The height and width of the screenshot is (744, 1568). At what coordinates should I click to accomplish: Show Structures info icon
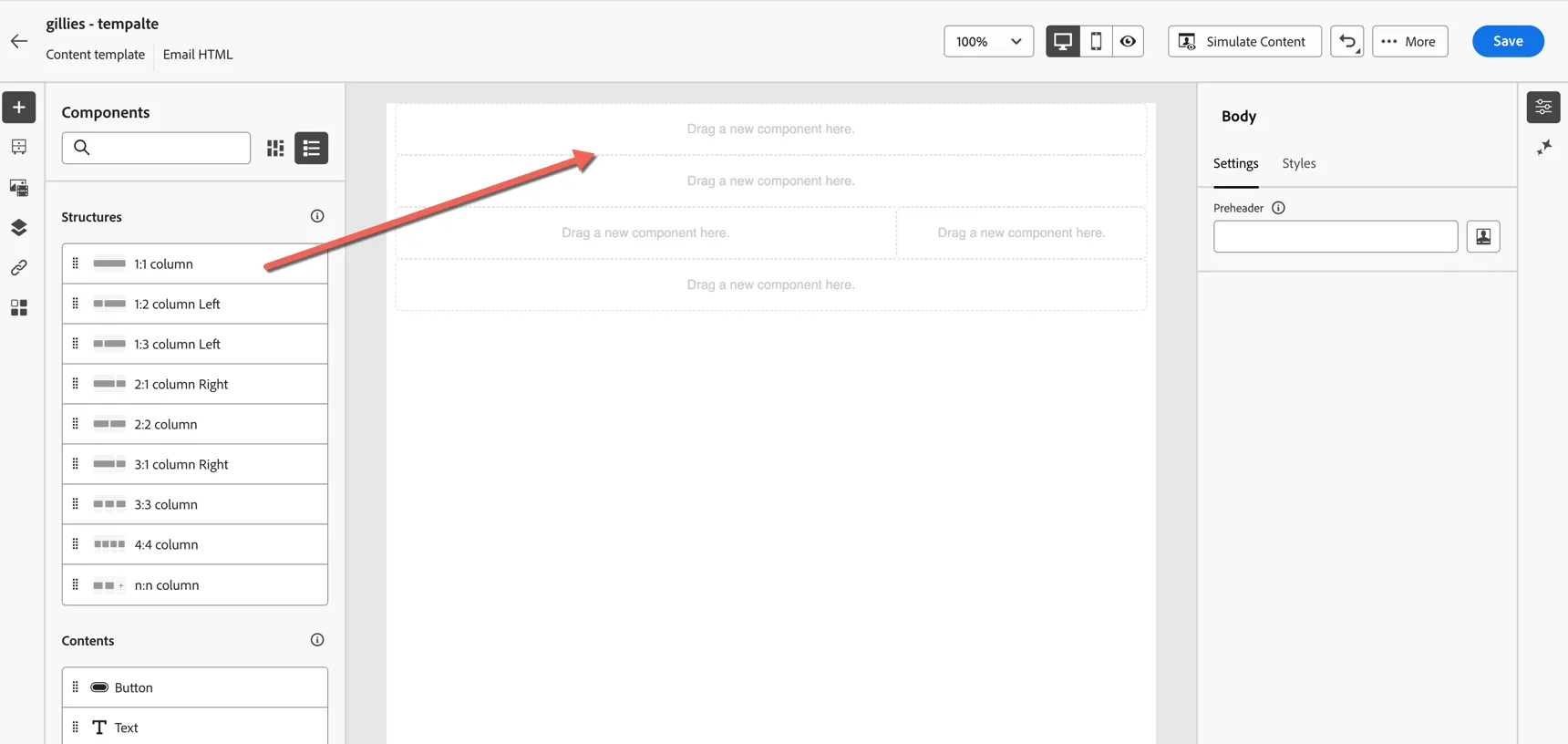pyautogui.click(x=317, y=216)
